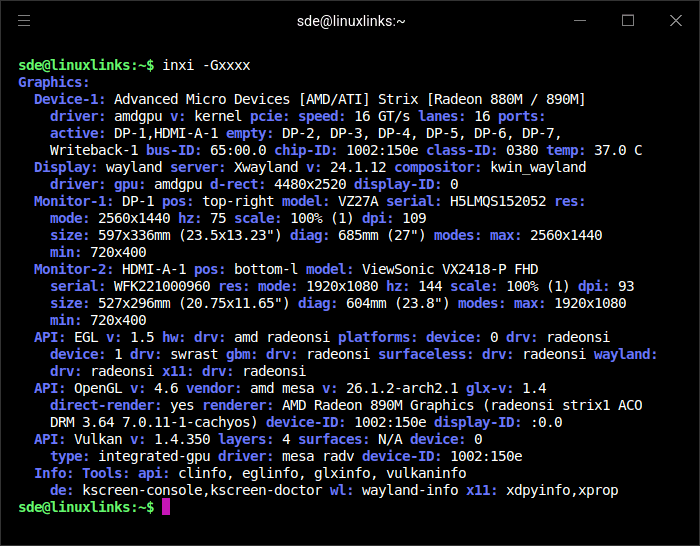This screenshot has height=546, width=700.
Task: Click diag value 685mm (27")
Action: coord(382,235)
